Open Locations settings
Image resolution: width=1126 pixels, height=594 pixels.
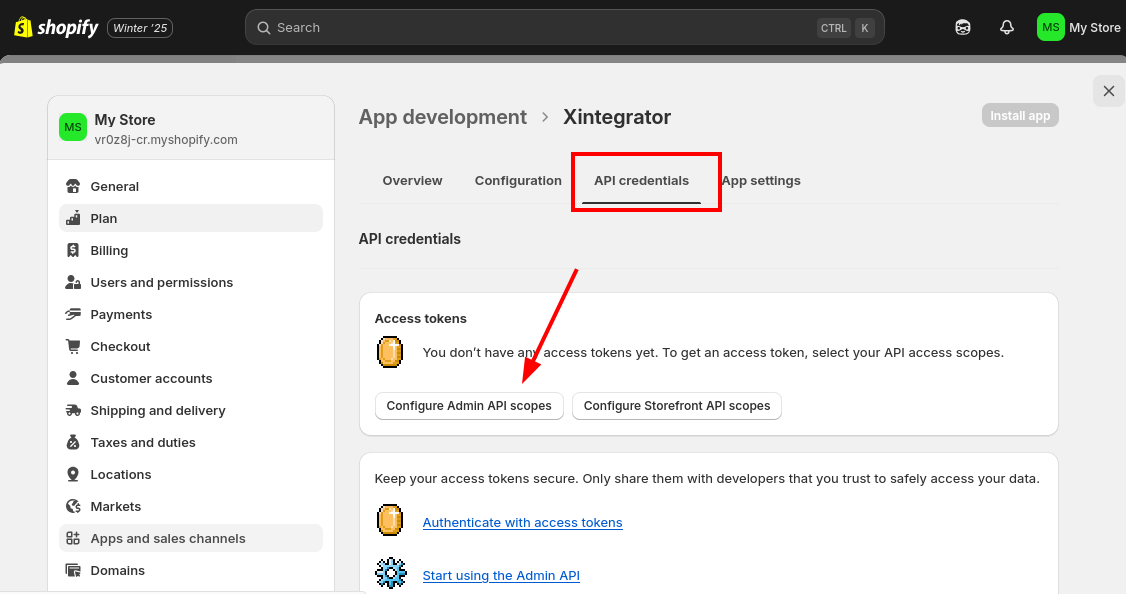coord(191,474)
